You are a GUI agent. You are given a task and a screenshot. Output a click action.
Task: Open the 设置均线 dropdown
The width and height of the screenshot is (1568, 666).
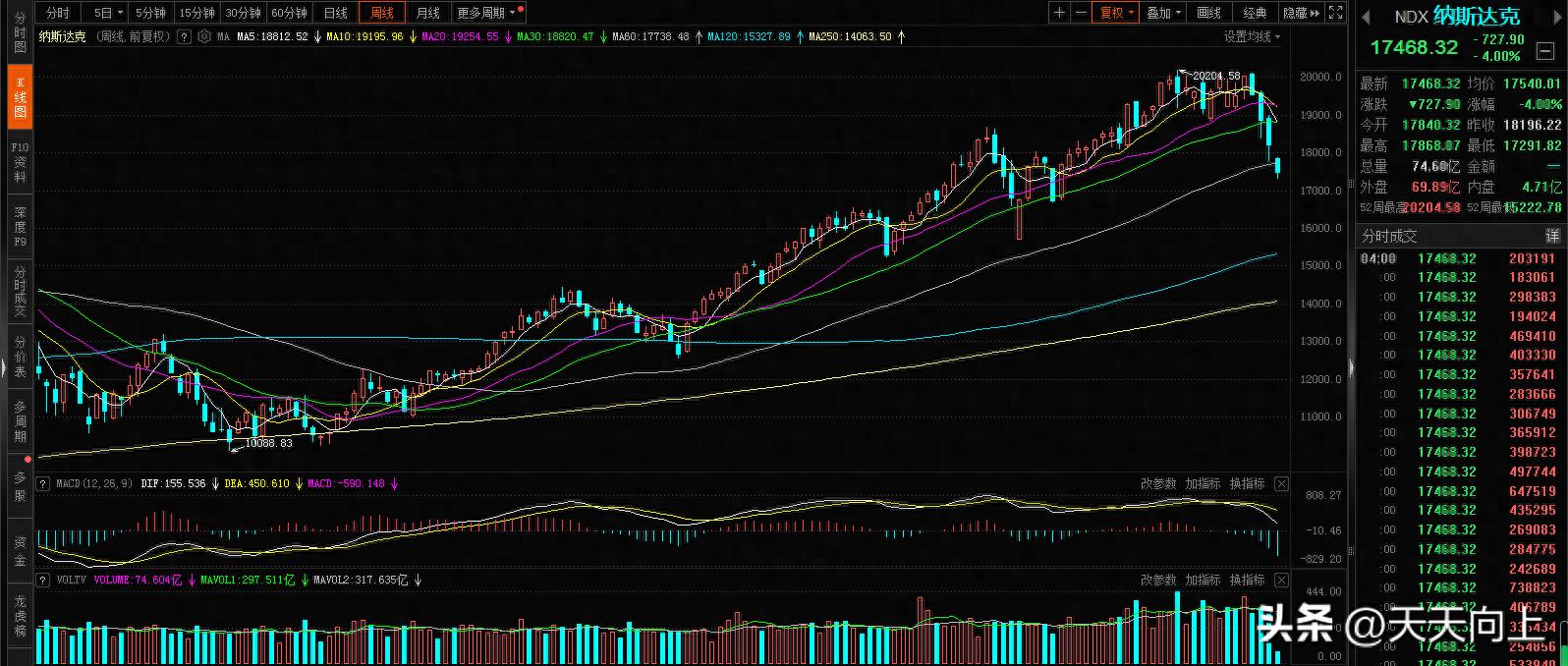[1252, 36]
